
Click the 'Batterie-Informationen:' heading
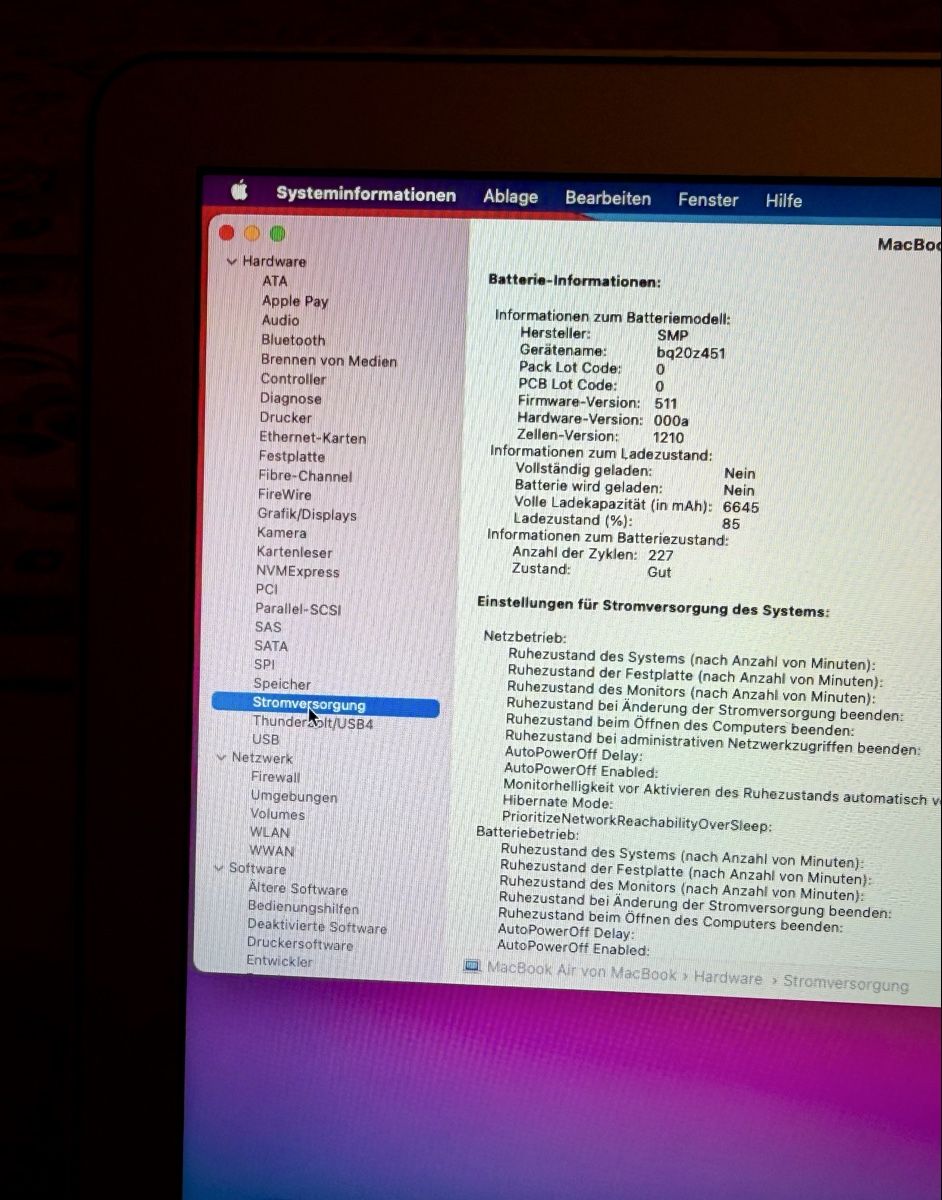tap(574, 282)
